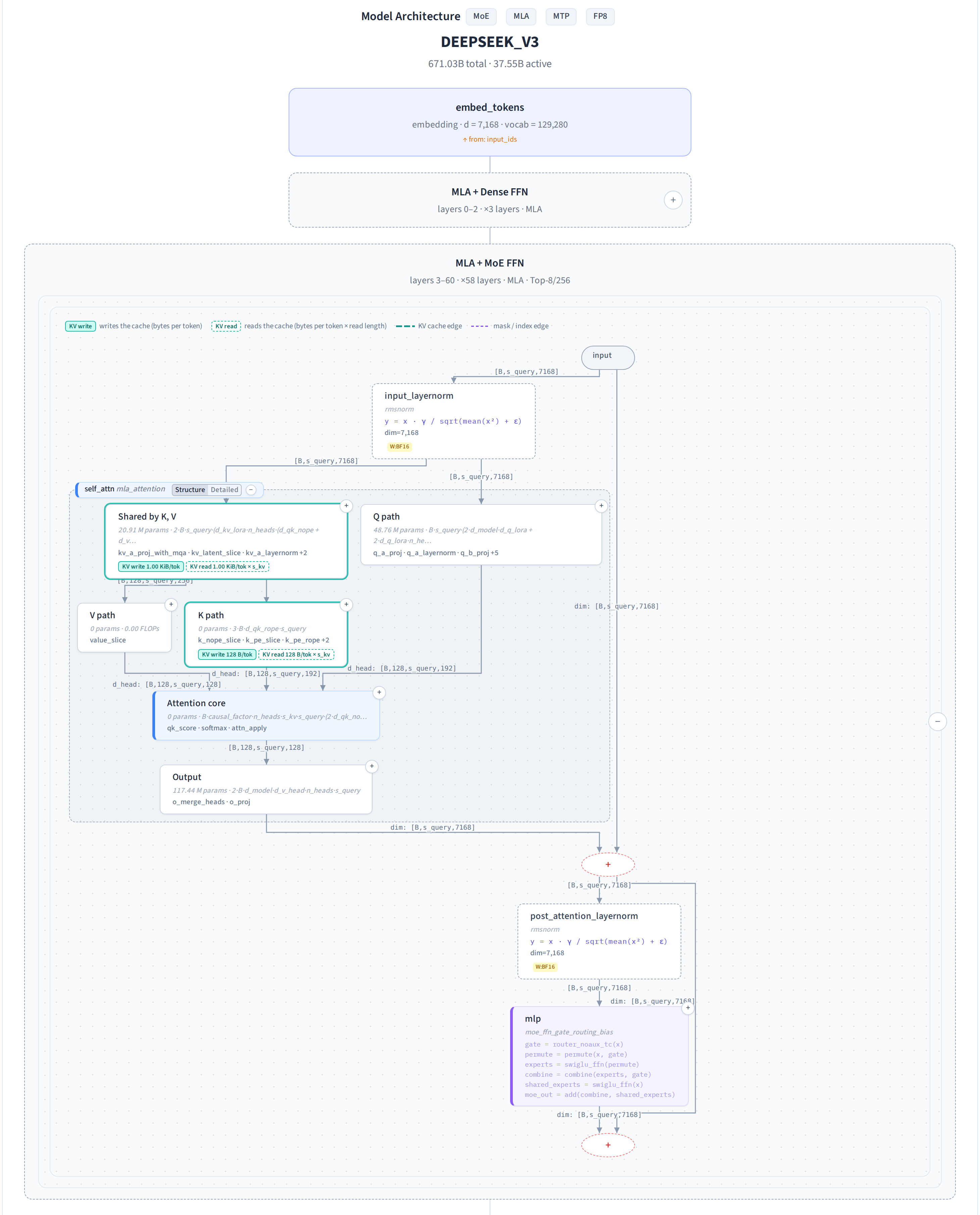The height and width of the screenshot is (1215, 980).
Task: Click 'KV read 1.00 KiB/tok × s_kv' badge
Action: (x=228, y=566)
